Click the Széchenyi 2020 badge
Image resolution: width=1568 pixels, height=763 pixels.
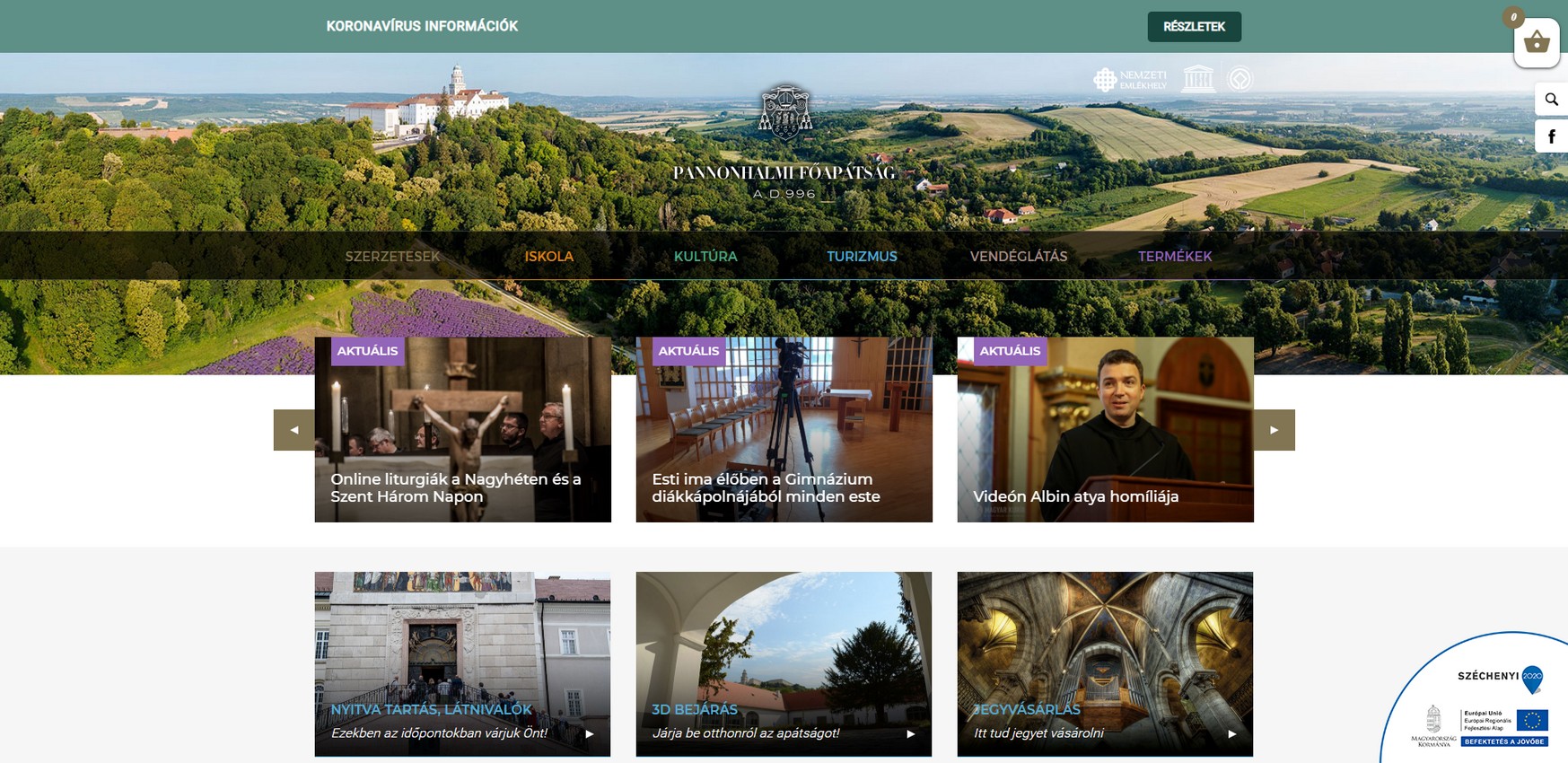tap(1500, 678)
